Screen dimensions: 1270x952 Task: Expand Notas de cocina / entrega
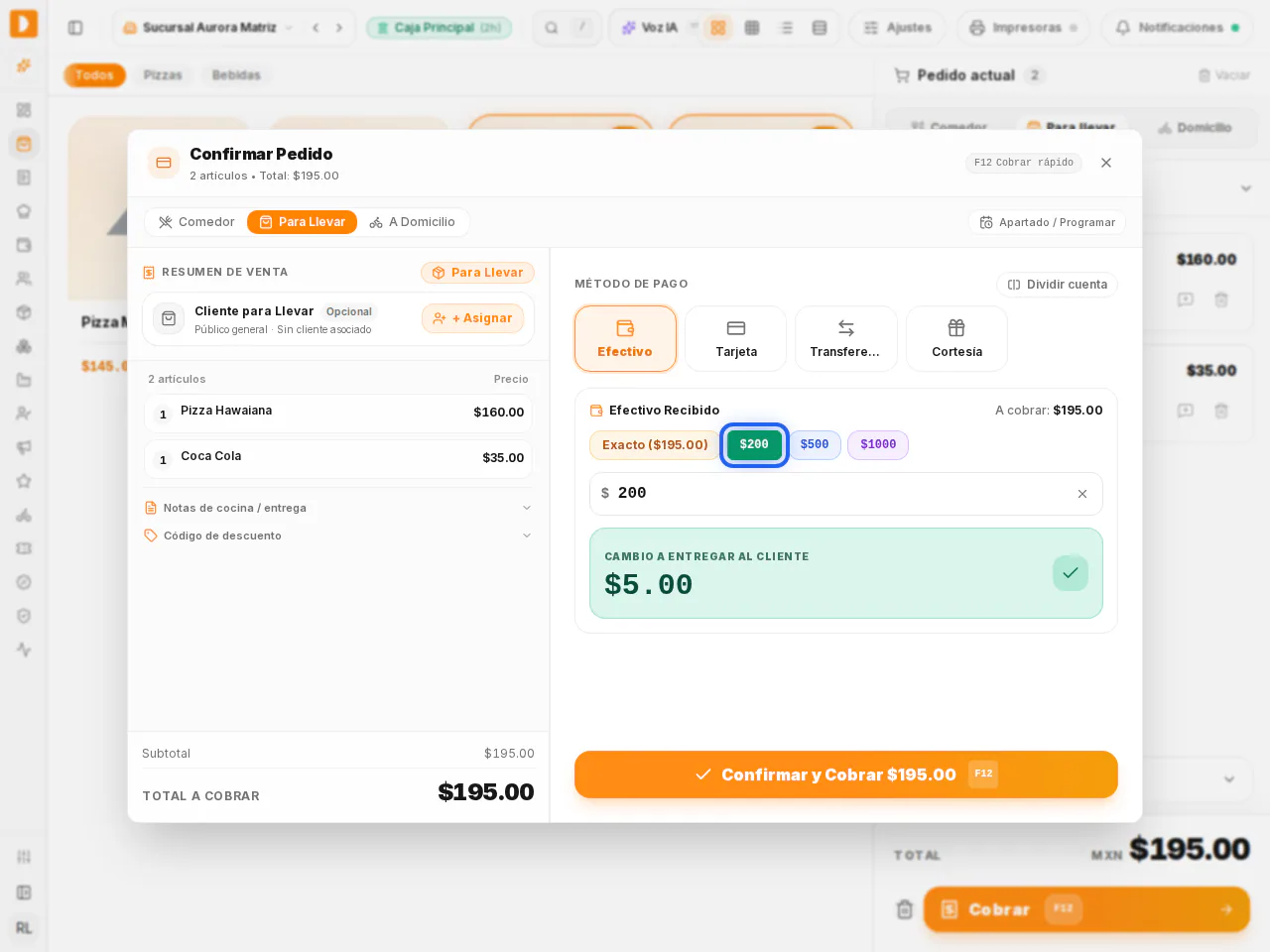tap(338, 508)
